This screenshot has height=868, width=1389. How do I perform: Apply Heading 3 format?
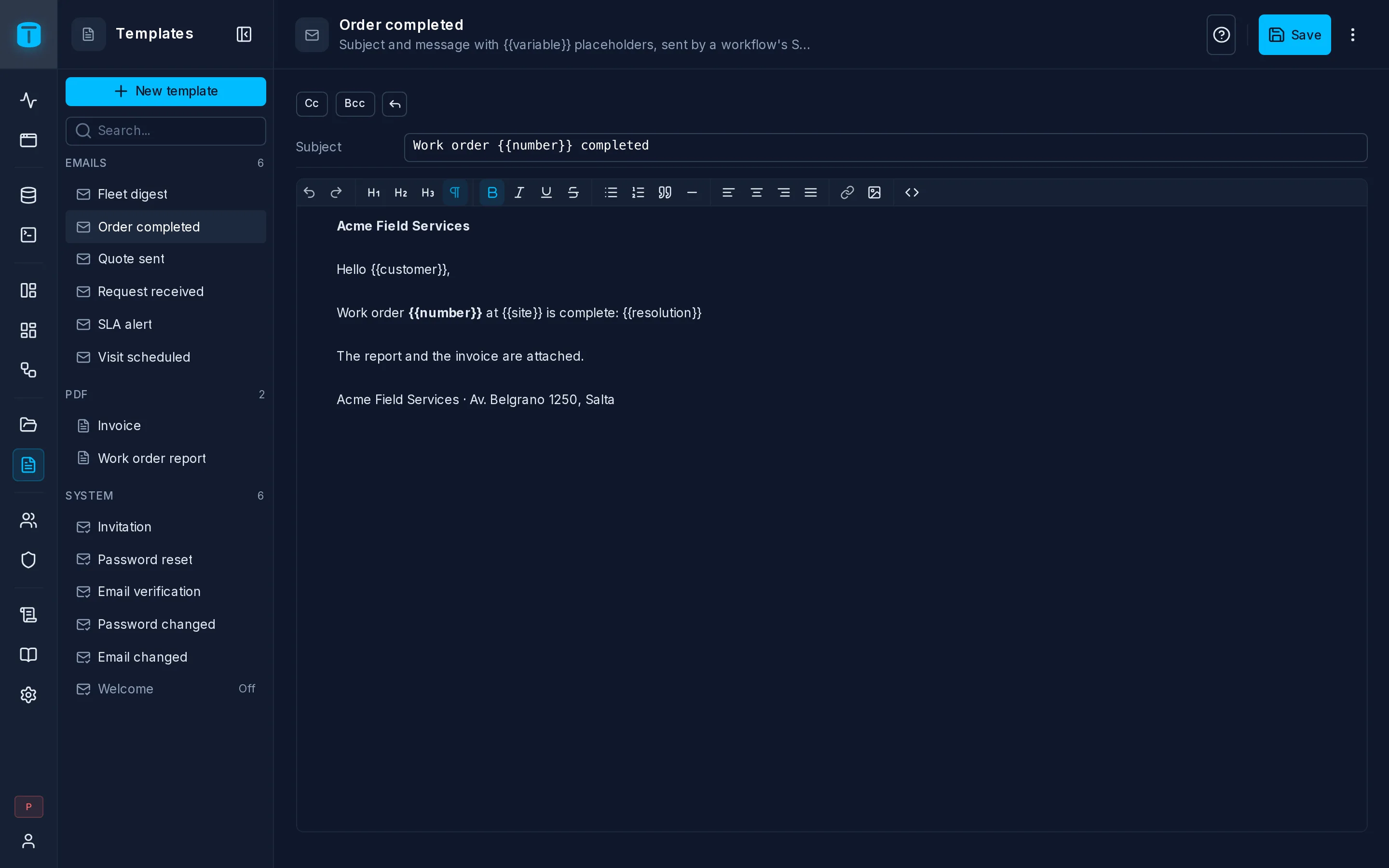[x=428, y=192]
